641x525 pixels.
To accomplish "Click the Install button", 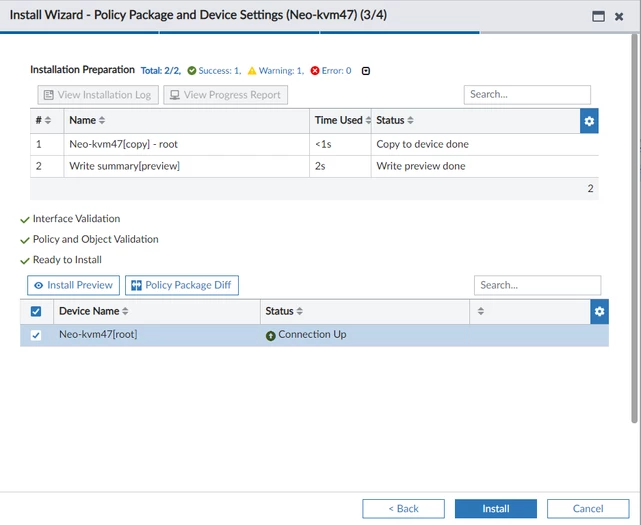I will coord(496,509).
